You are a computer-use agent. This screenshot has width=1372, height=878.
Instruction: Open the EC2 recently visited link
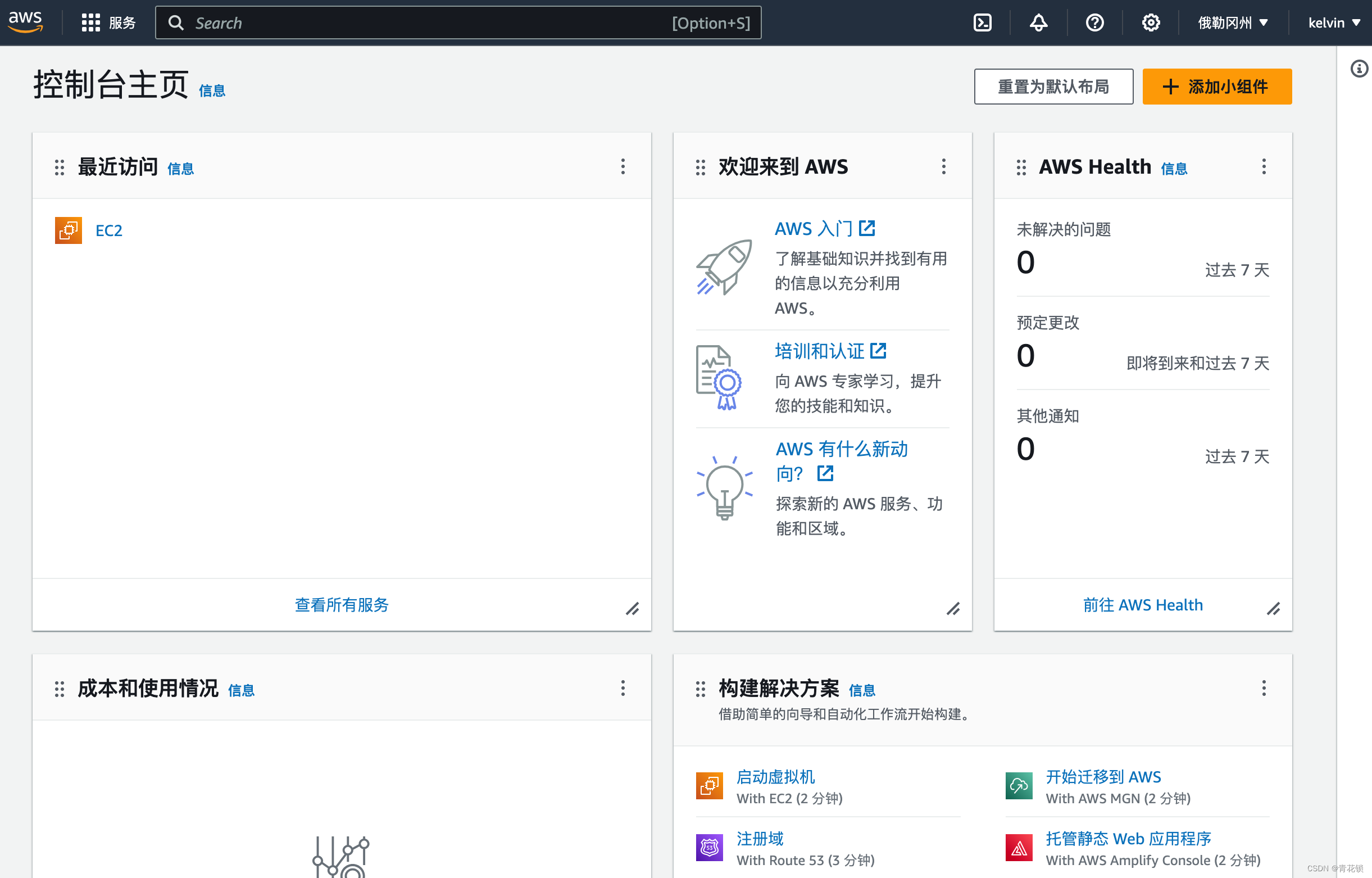click(109, 230)
